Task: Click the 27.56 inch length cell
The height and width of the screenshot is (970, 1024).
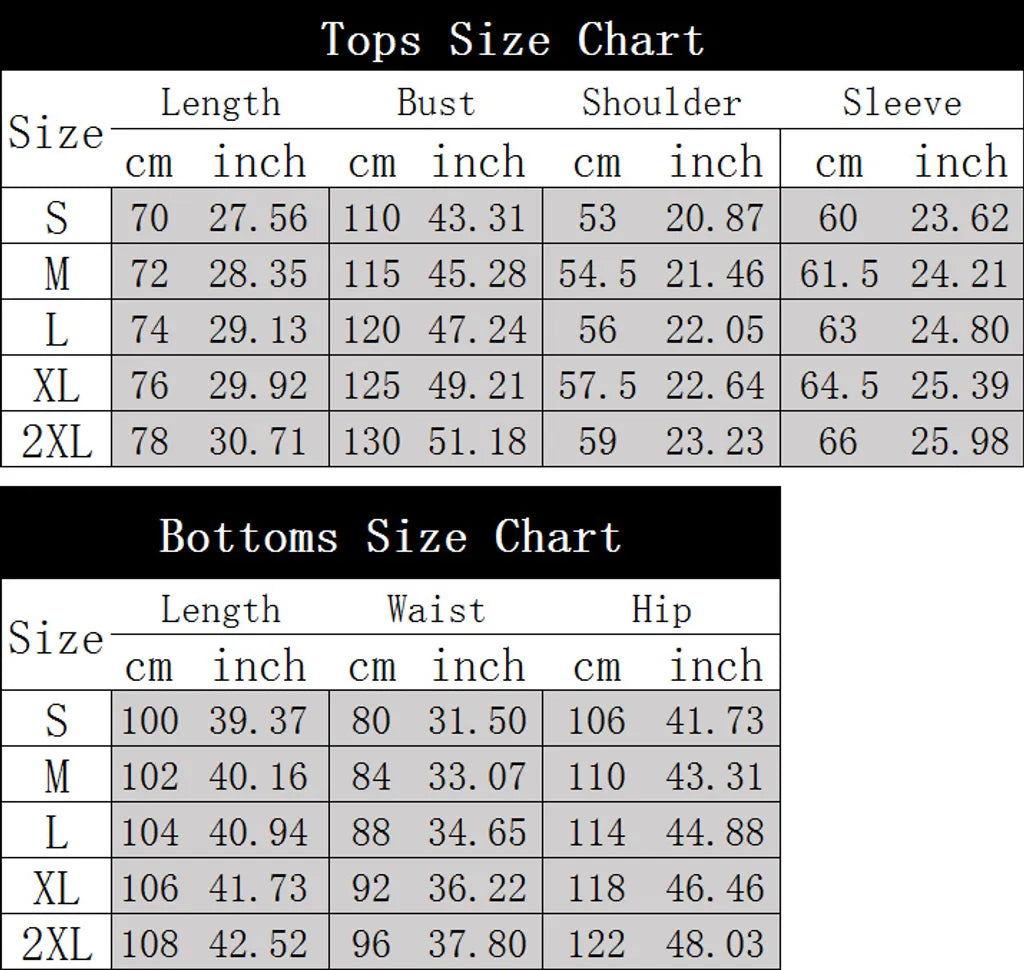Action: tap(258, 218)
